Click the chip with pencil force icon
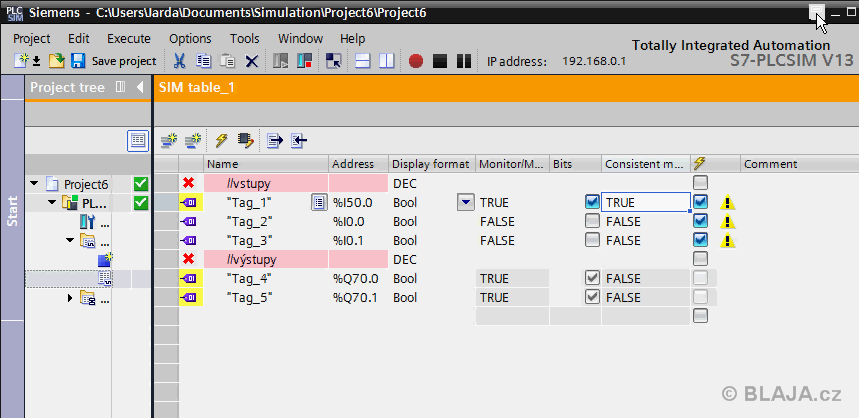Viewport: 859px width, 418px height. (245, 141)
